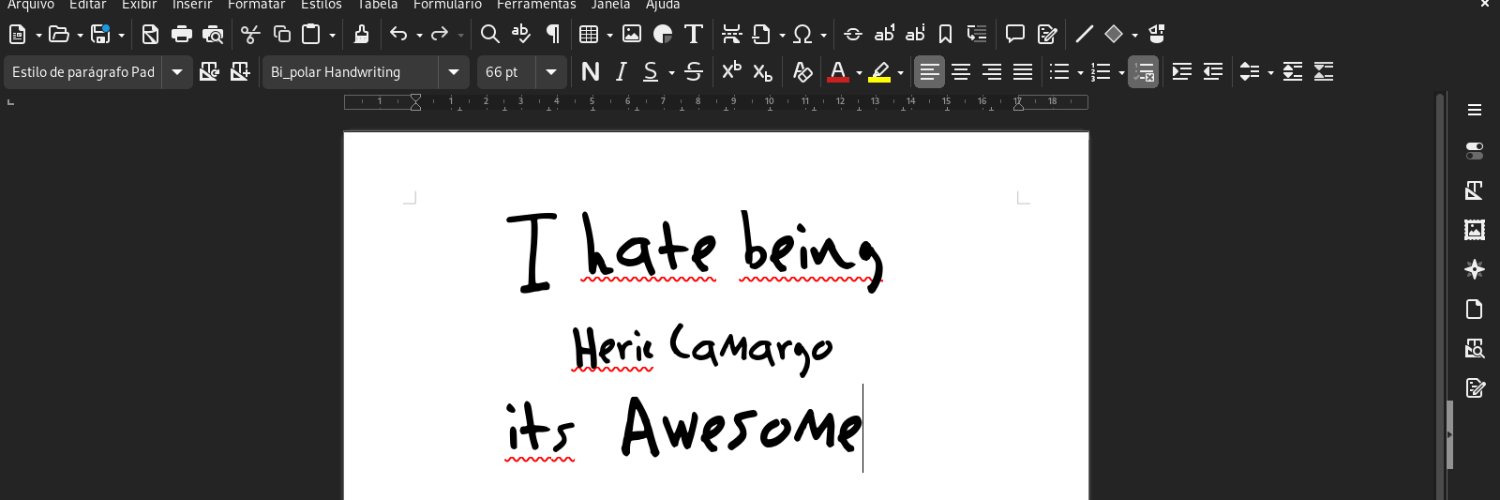The height and width of the screenshot is (500, 1500).
Task: Toggle formatting marks pilcrow icon
Action: coord(552,35)
